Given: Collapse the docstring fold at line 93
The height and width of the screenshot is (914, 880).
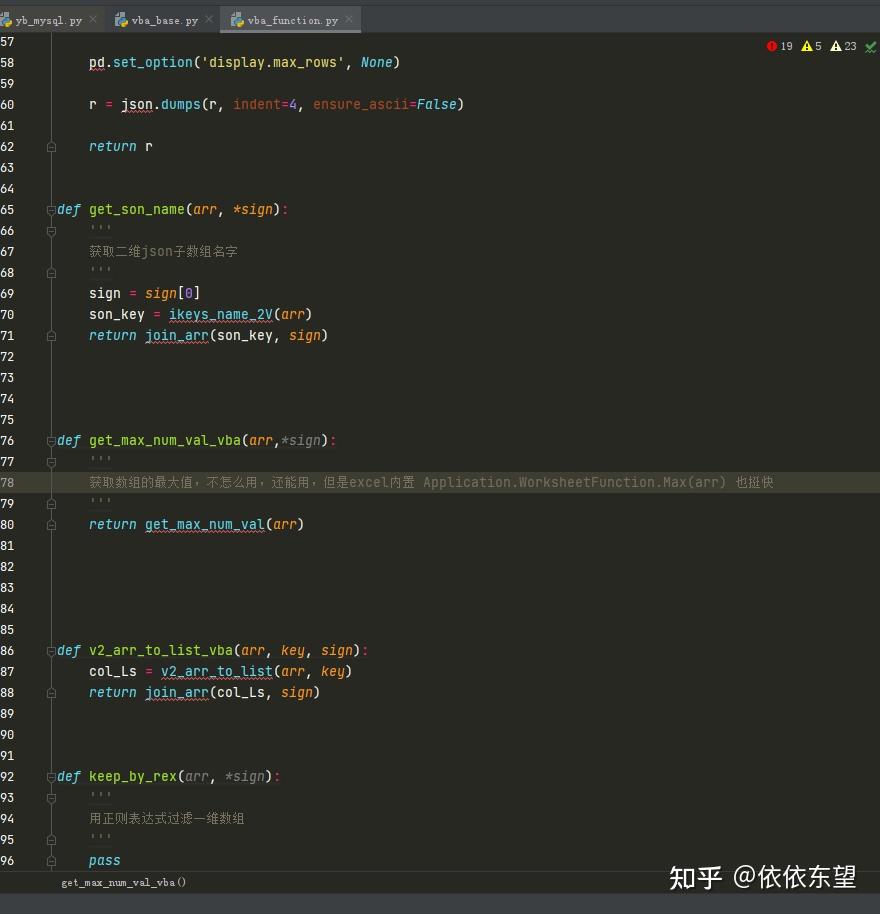Looking at the screenshot, I should [51, 797].
